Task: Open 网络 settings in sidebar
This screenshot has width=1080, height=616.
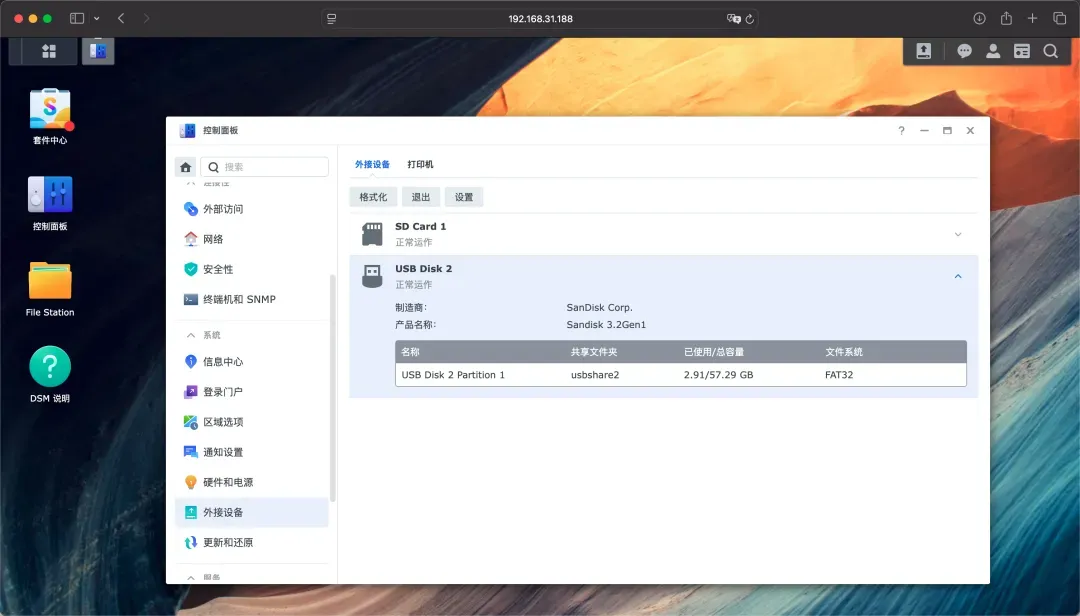Action: (251, 239)
